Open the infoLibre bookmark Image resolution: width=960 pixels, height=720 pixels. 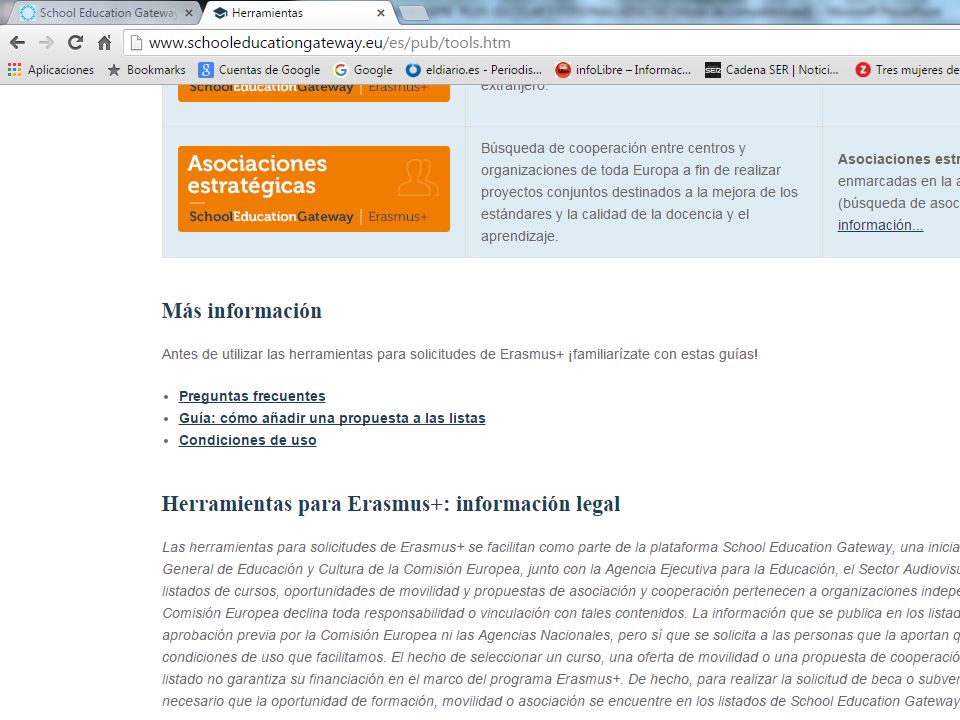tap(623, 70)
